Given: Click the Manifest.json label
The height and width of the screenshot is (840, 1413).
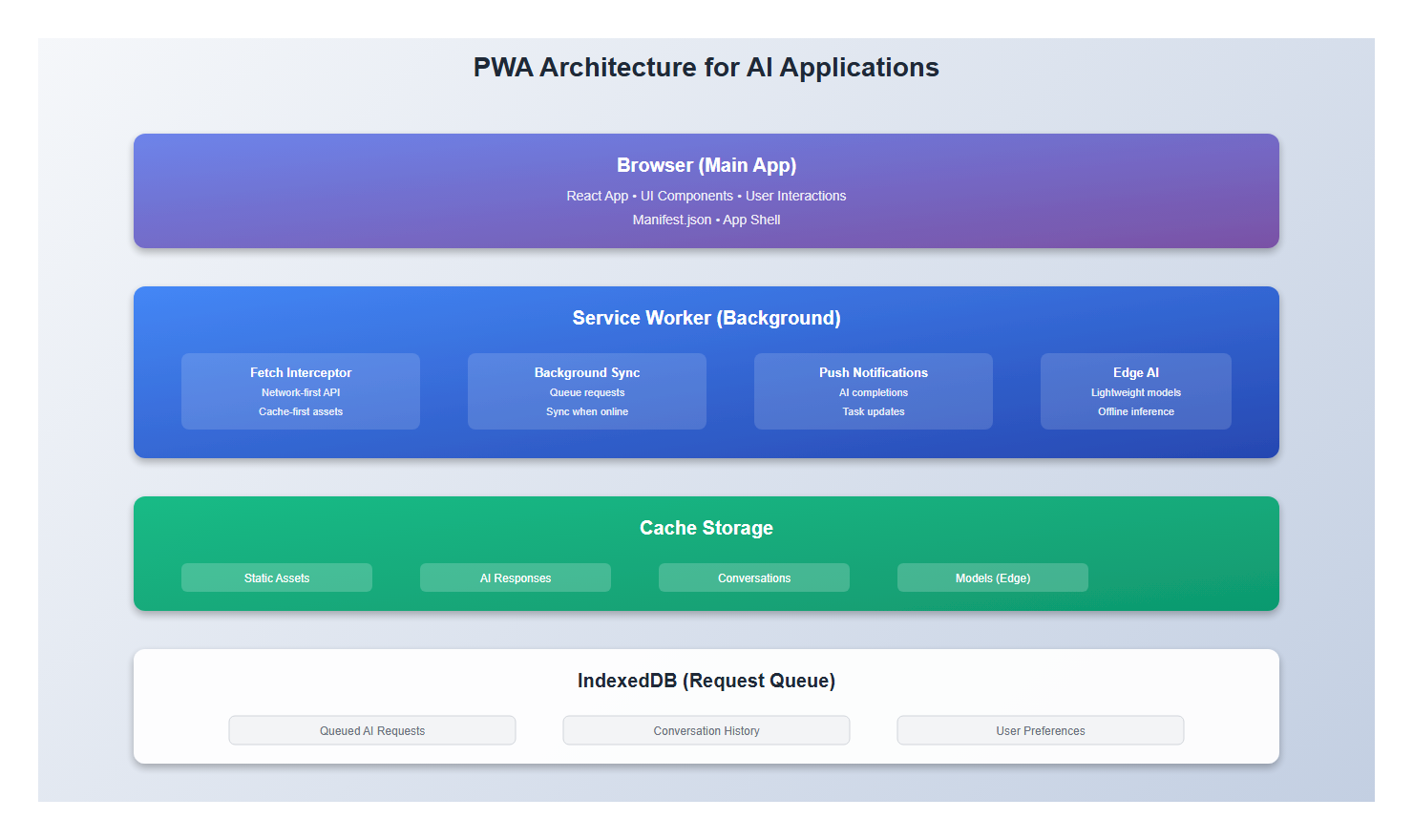Looking at the screenshot, I should coord(670,220).
